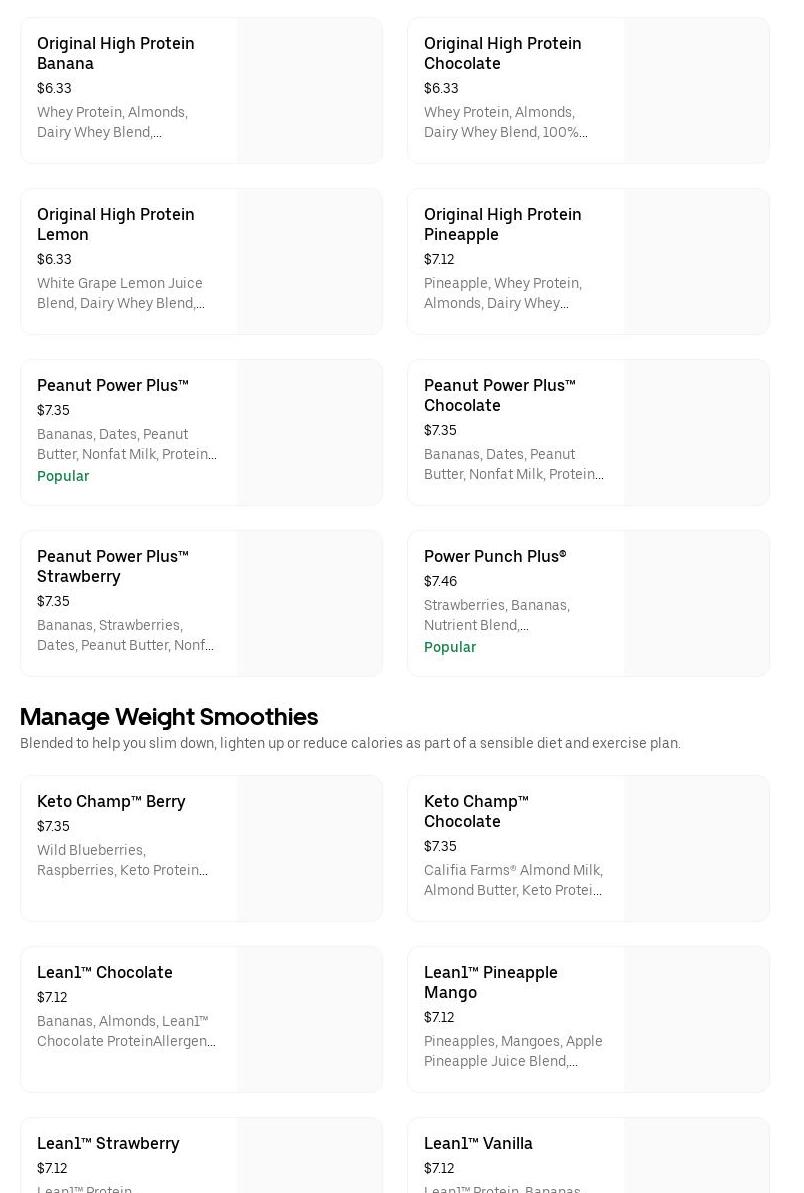Screen dimensions: 804x1193
Task: Open the Power Punch Plus smoothie
Action: tap(495, 556)
